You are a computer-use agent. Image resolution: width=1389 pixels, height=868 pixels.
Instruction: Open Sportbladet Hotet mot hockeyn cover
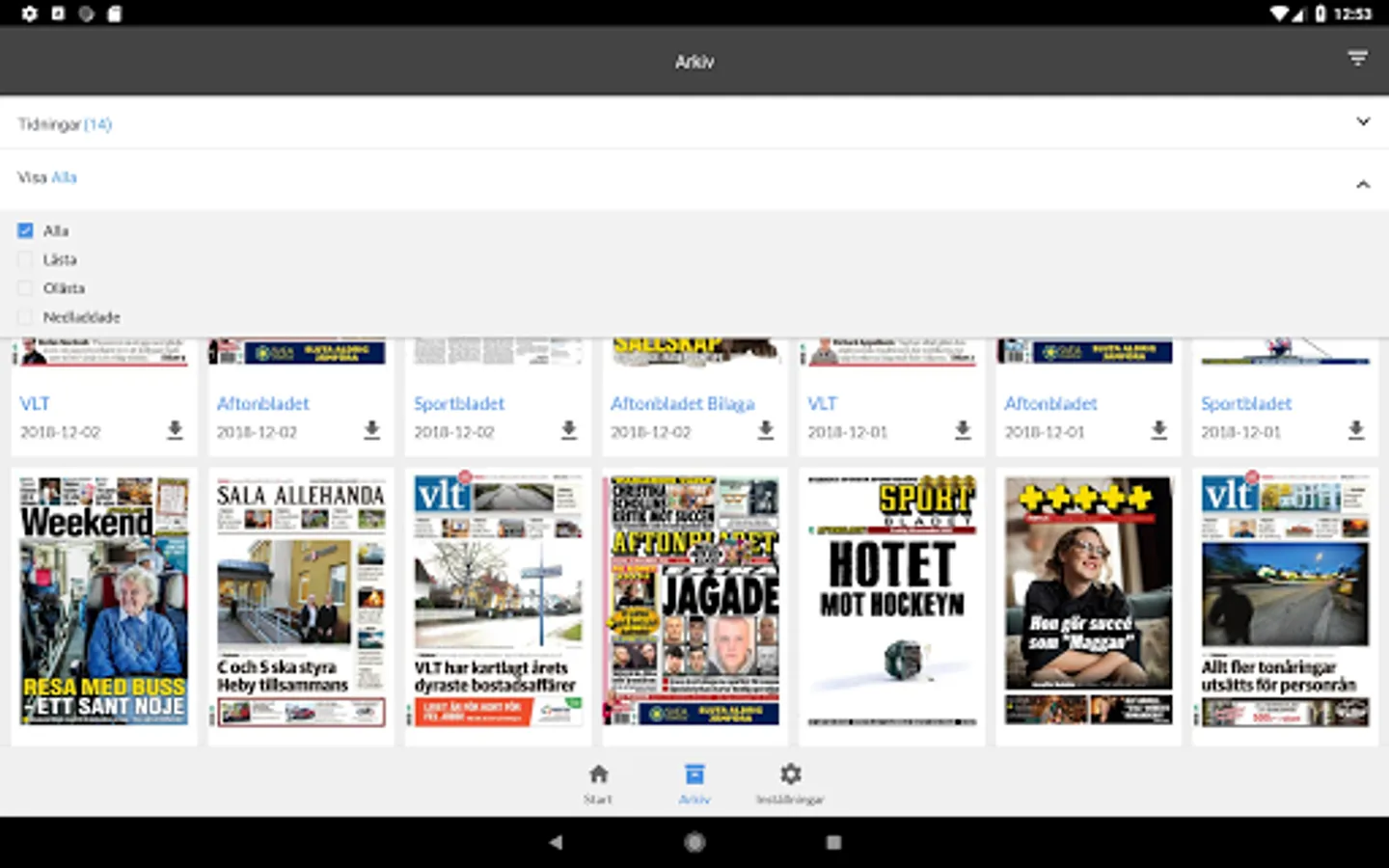pos(892,601)
